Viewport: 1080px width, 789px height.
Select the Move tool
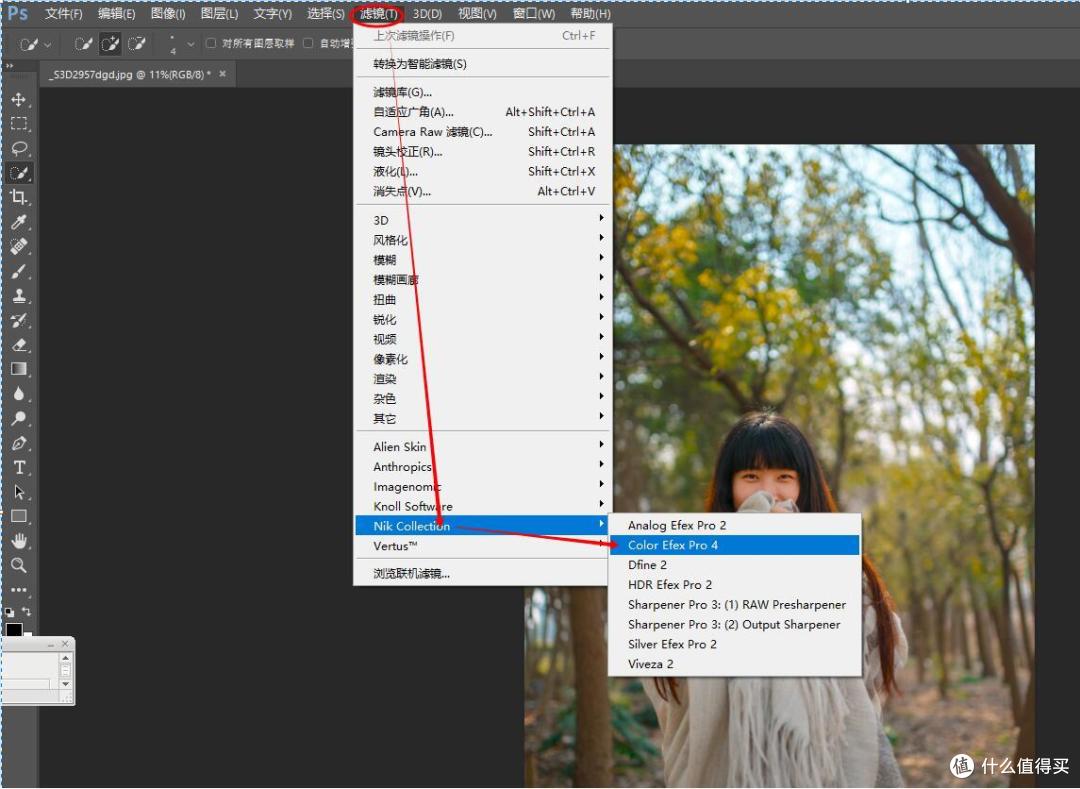point(19,99)
